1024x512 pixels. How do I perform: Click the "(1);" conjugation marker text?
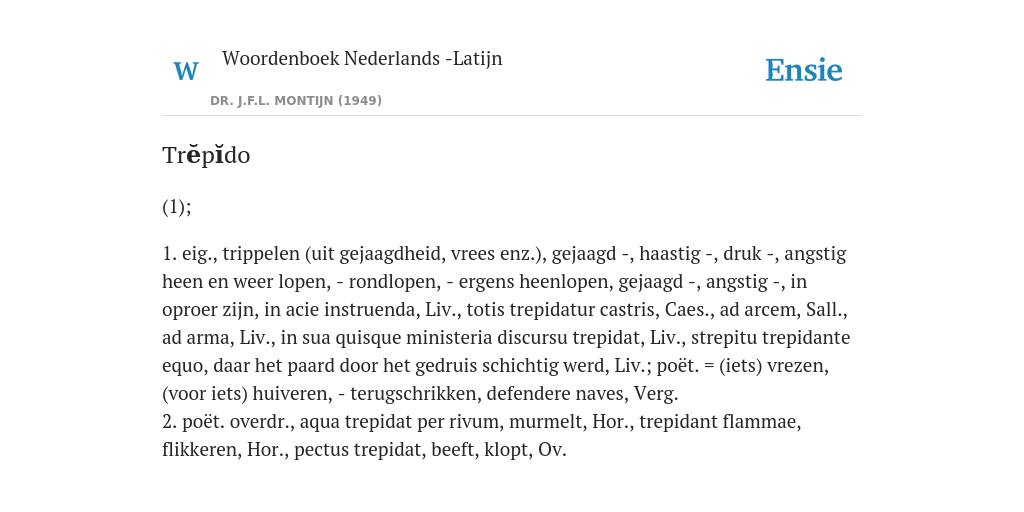click(x=177, y=207)
